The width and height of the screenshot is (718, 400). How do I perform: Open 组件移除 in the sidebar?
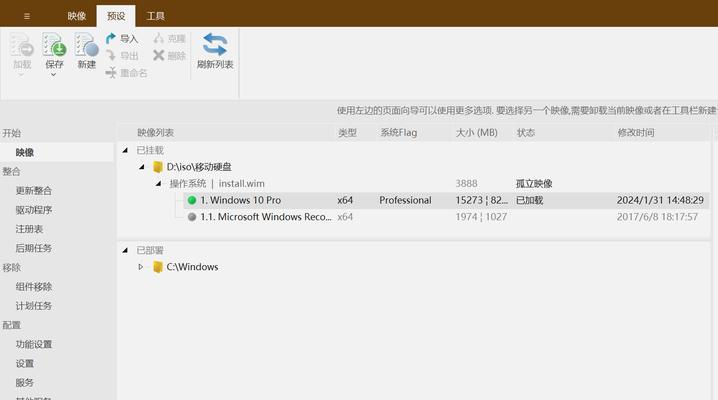coord(33,286)
